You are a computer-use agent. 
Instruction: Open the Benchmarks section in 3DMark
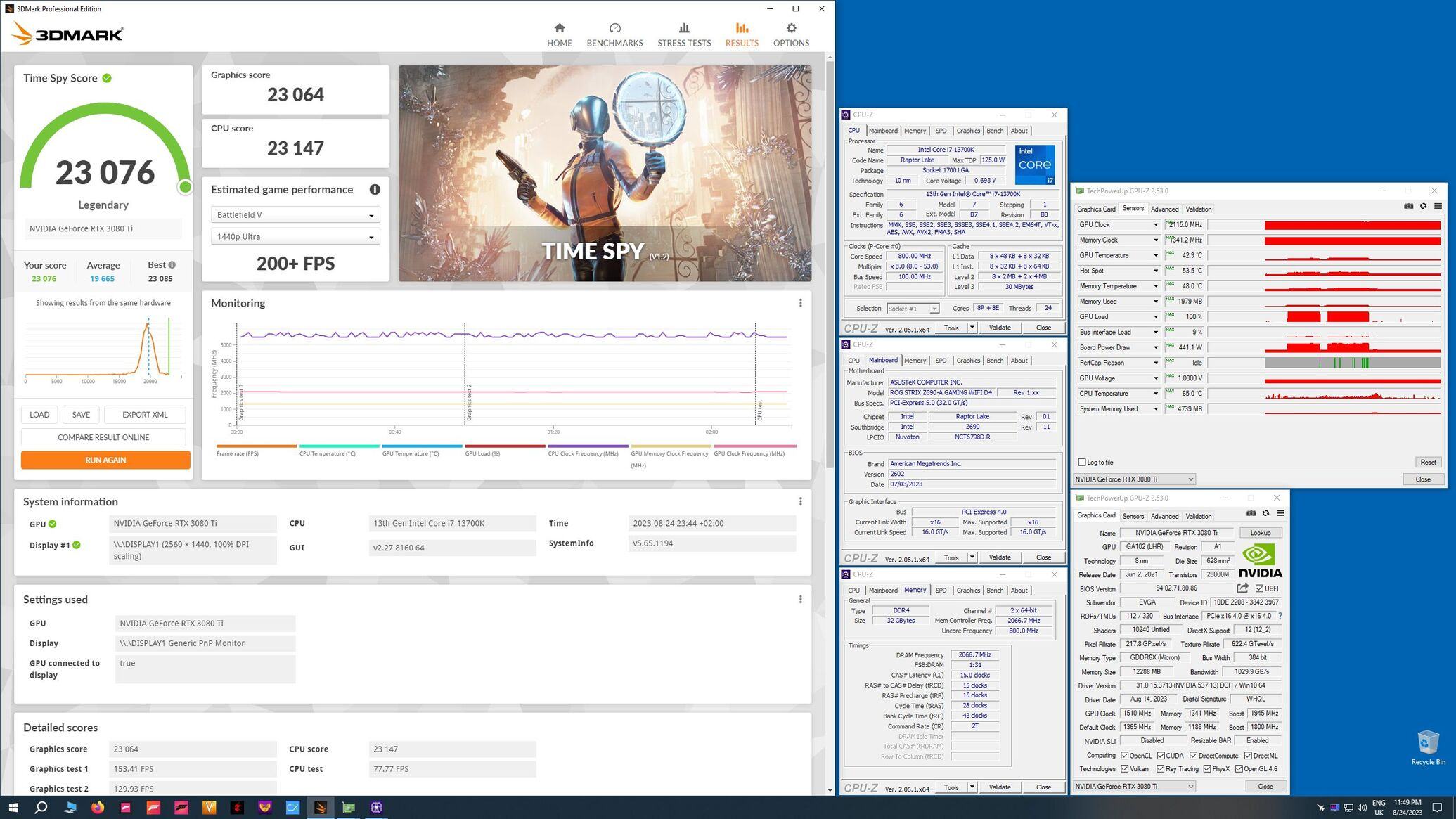tap(614, 34)
